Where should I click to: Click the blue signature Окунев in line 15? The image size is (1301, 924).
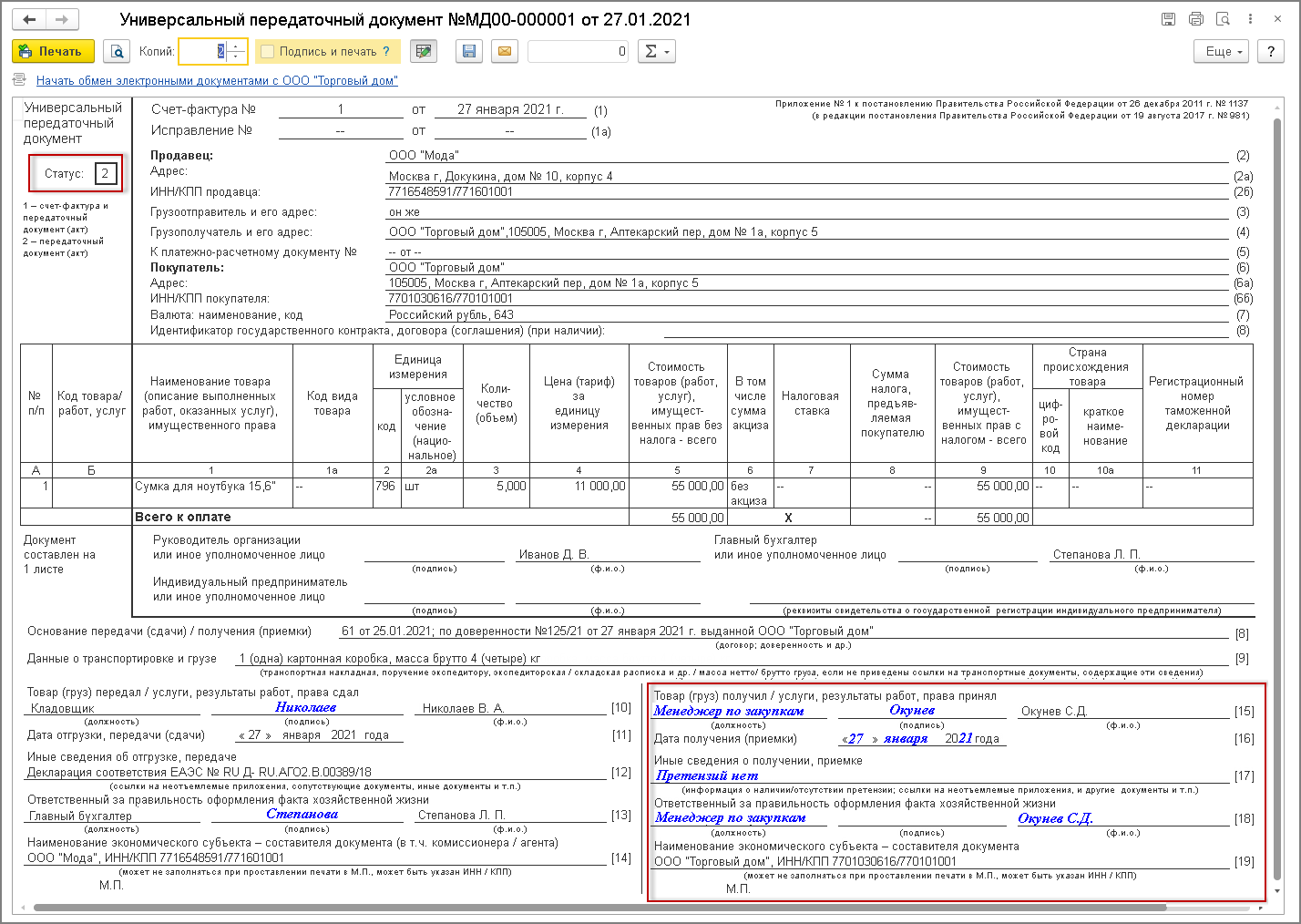click(x=912, y=711)
